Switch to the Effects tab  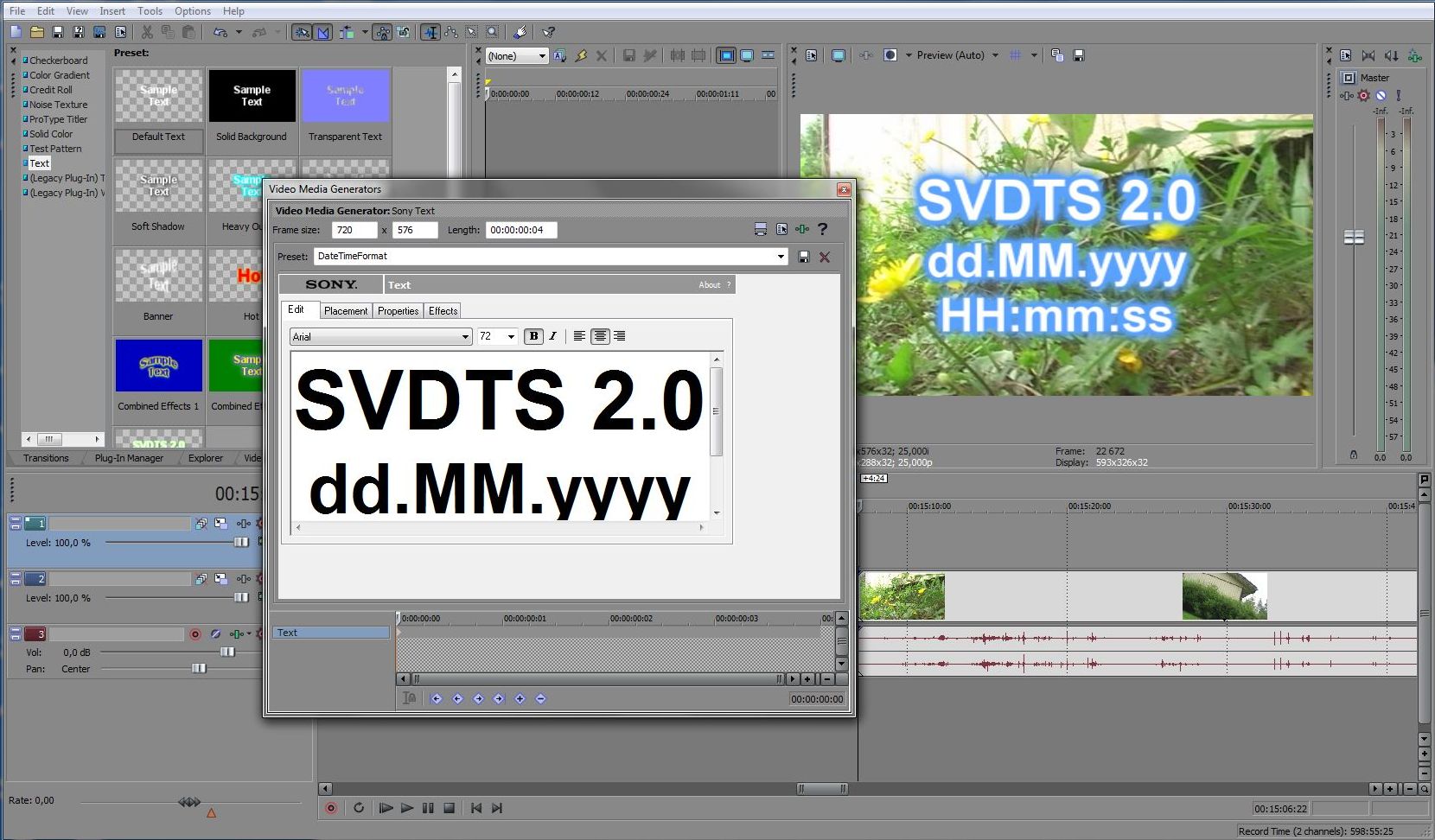click(443, 311)
